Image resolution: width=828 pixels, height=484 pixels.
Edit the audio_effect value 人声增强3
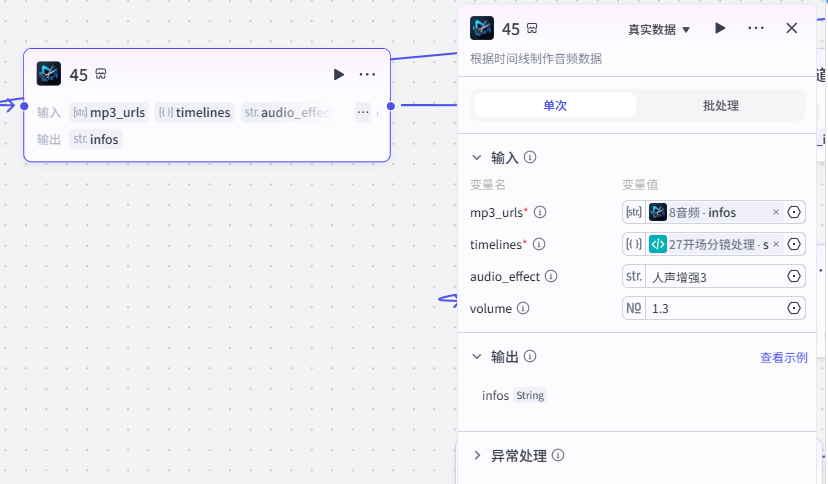(x=715, y=277)
